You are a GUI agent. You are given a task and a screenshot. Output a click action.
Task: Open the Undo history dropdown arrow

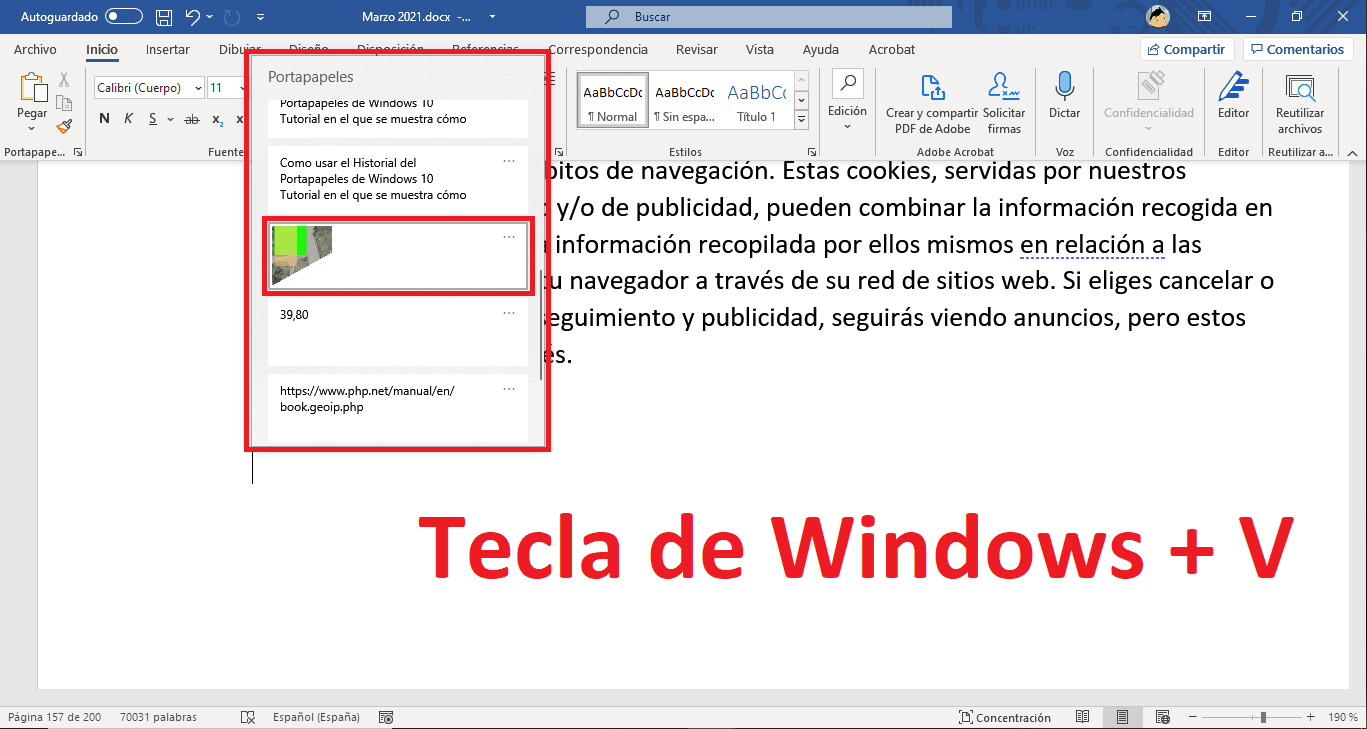(210, 17)
